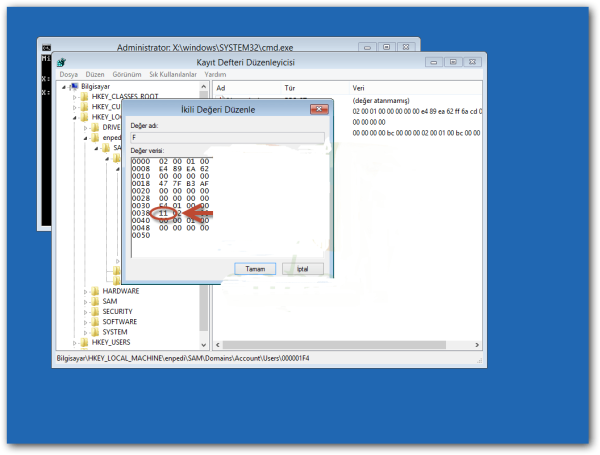
Task: Collapse the Bilgisayar tree node
Action: 64,87
